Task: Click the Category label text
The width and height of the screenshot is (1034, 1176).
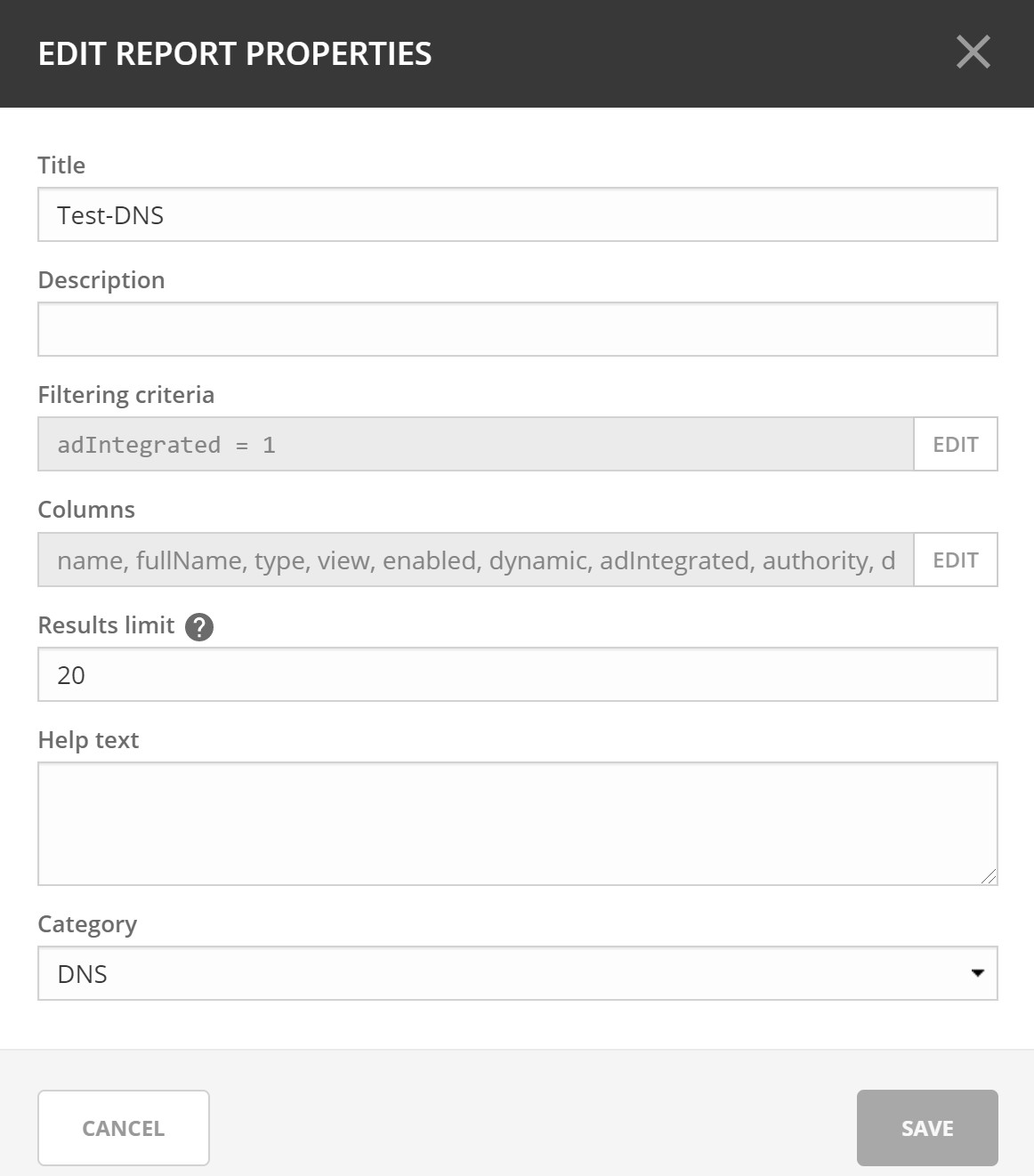Action: pos(87,924)
